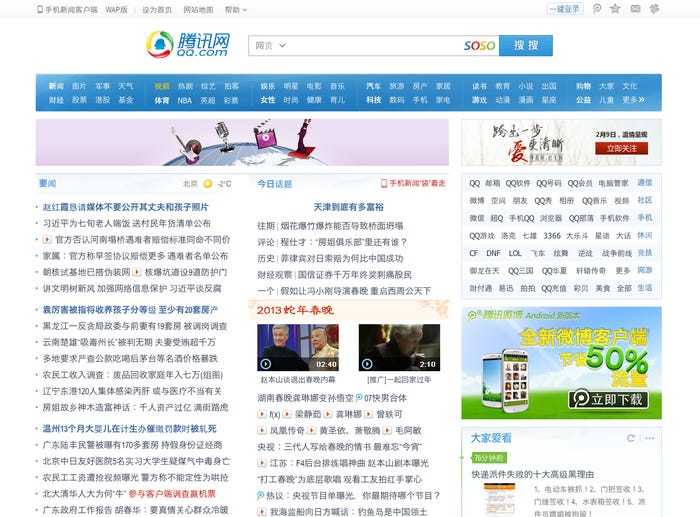The height and width of the screenshot is (517, 700).
Task: Click the entertainment banner with microphone and guitar
Action: click(242, 142)
